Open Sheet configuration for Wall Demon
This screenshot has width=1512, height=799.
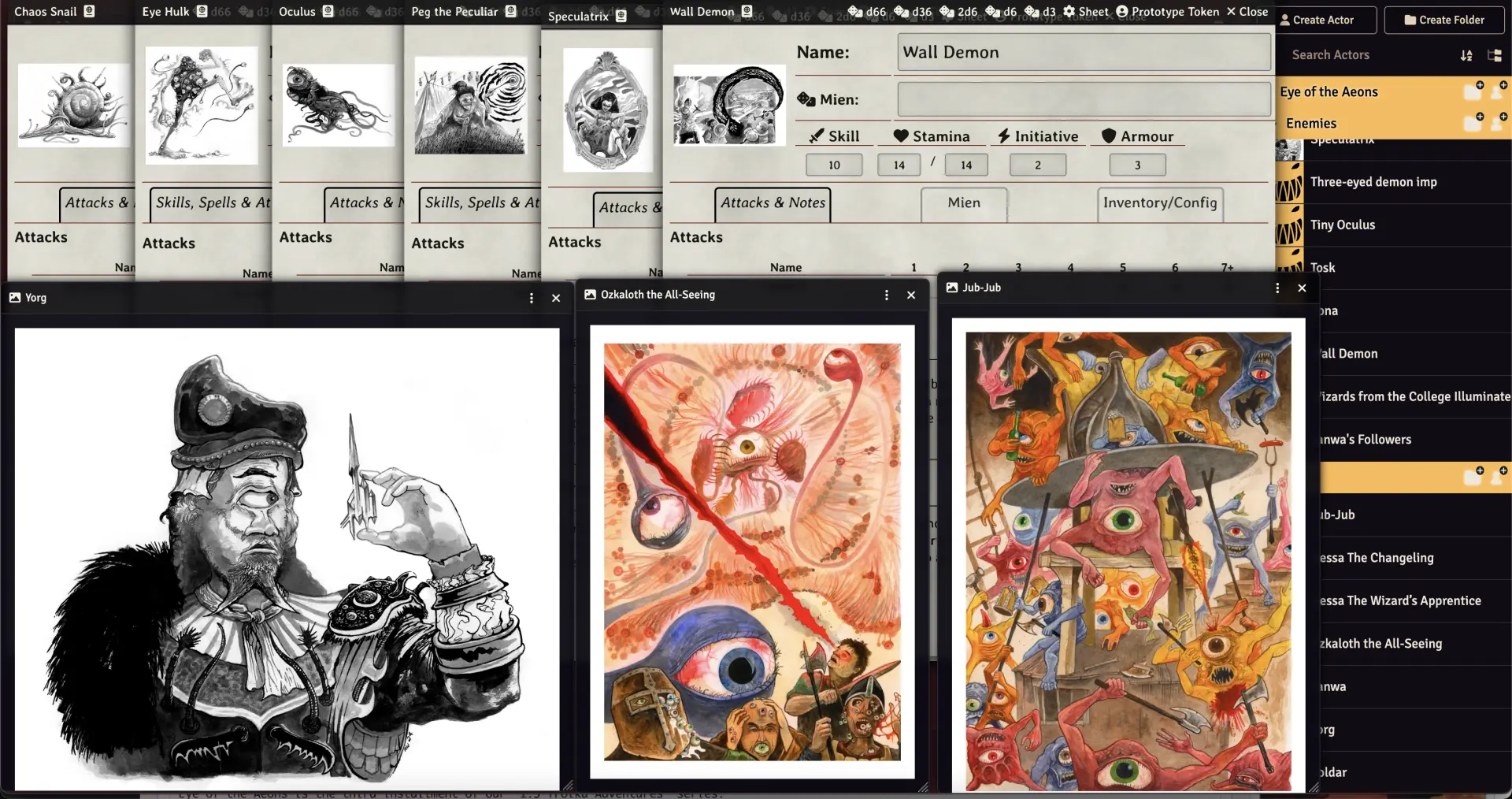[x=1085, y=12]
